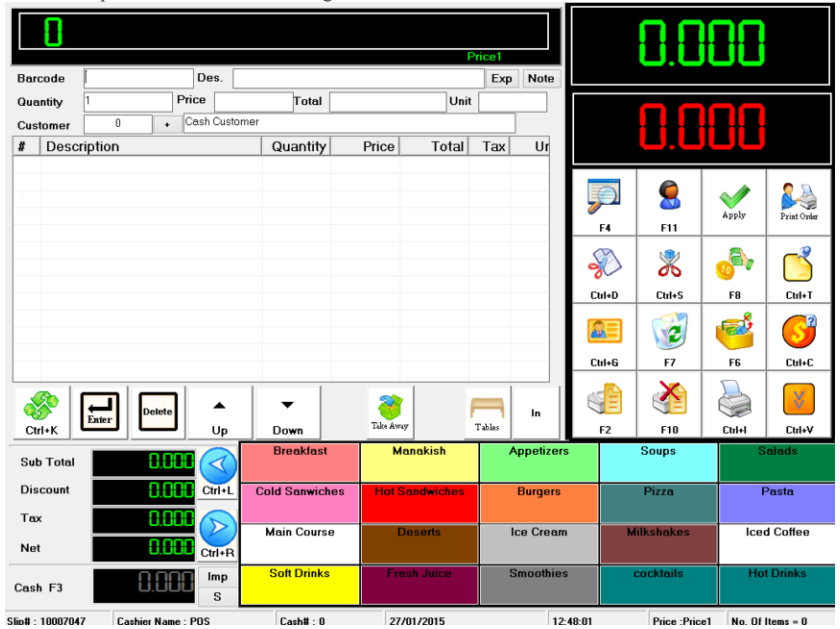Click the Barcode input field
The width and height of the screenshot is (840, 629).
139,78
